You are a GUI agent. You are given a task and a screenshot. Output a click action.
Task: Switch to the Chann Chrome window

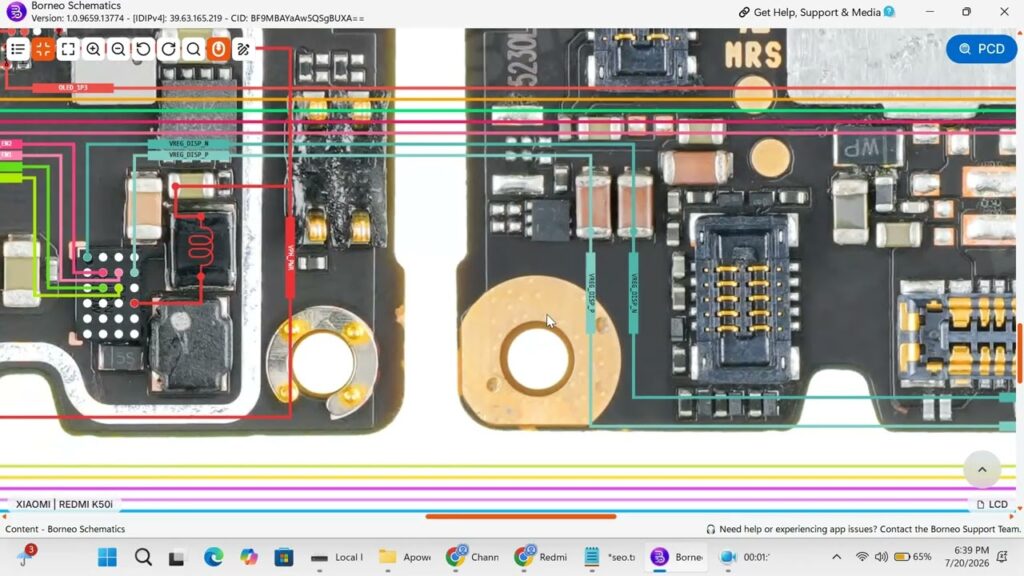[x=473, y=557]
